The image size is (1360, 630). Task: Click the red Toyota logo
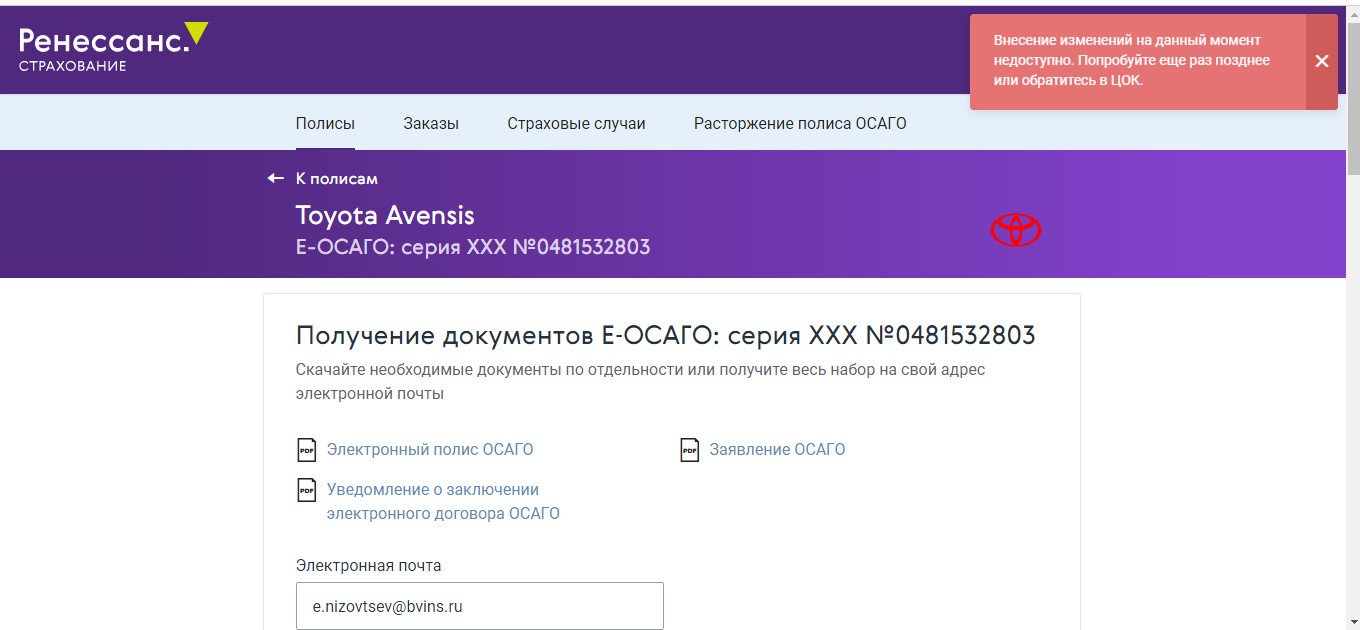point(1015,230)
